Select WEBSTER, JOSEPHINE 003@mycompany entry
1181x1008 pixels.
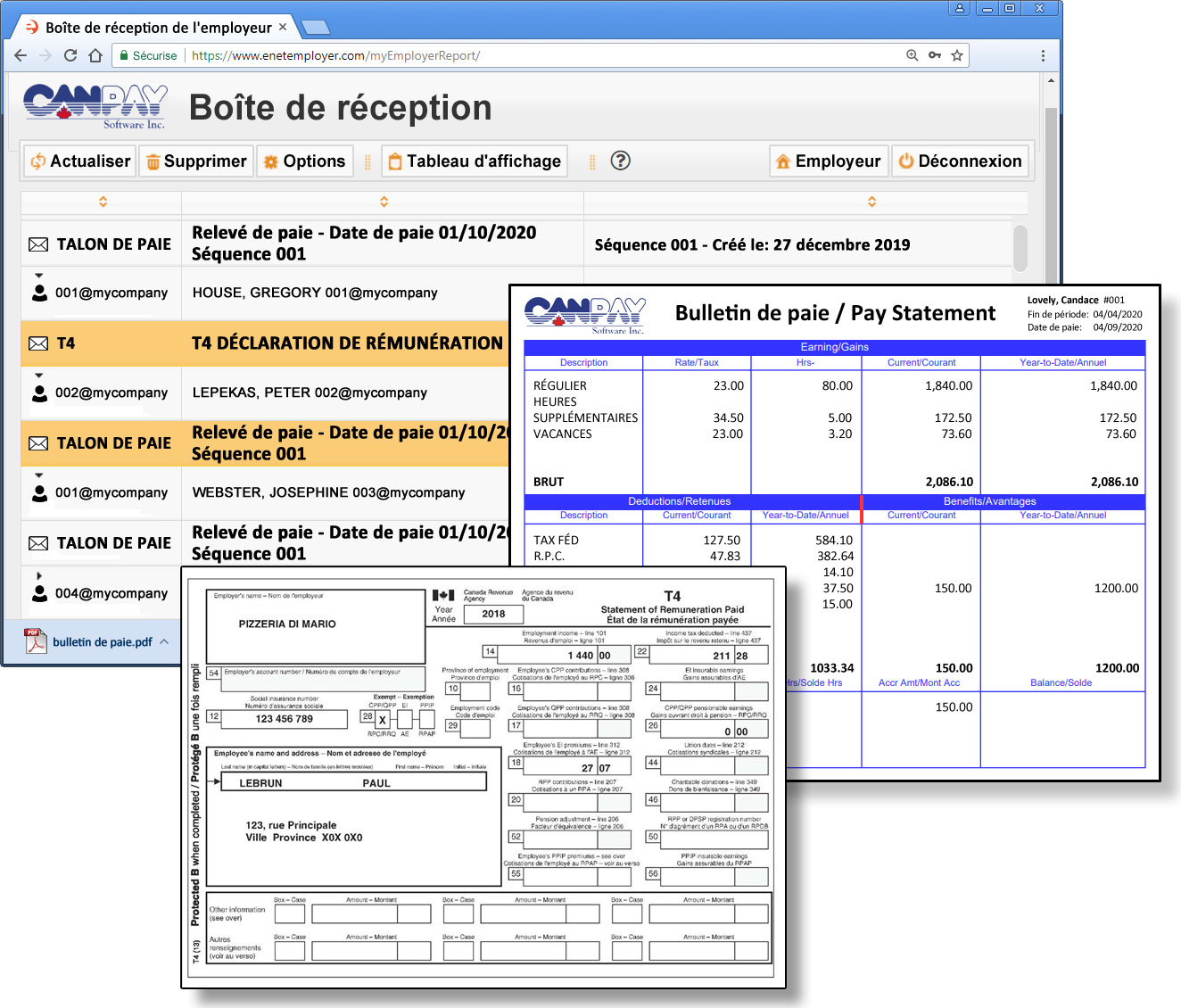(x=328, y=492)
